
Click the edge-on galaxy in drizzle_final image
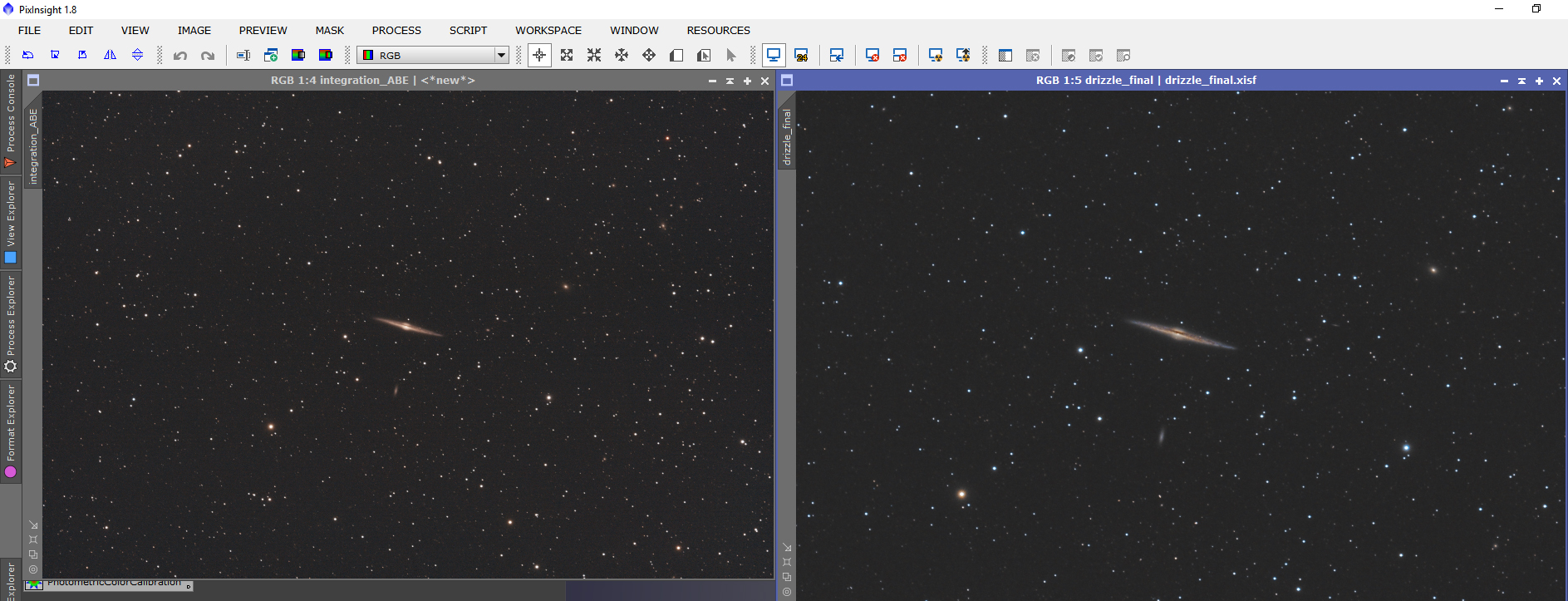1180,333
